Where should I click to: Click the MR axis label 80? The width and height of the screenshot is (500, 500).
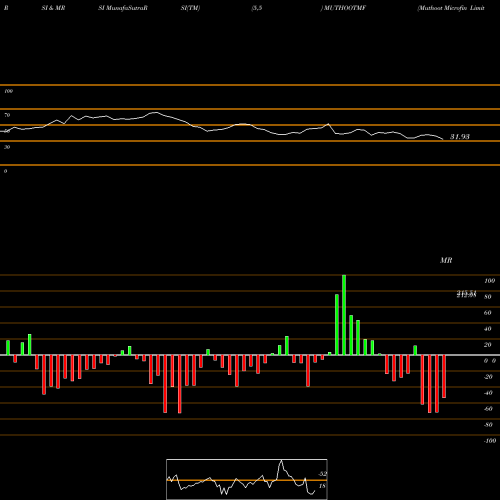pos(488,297)
